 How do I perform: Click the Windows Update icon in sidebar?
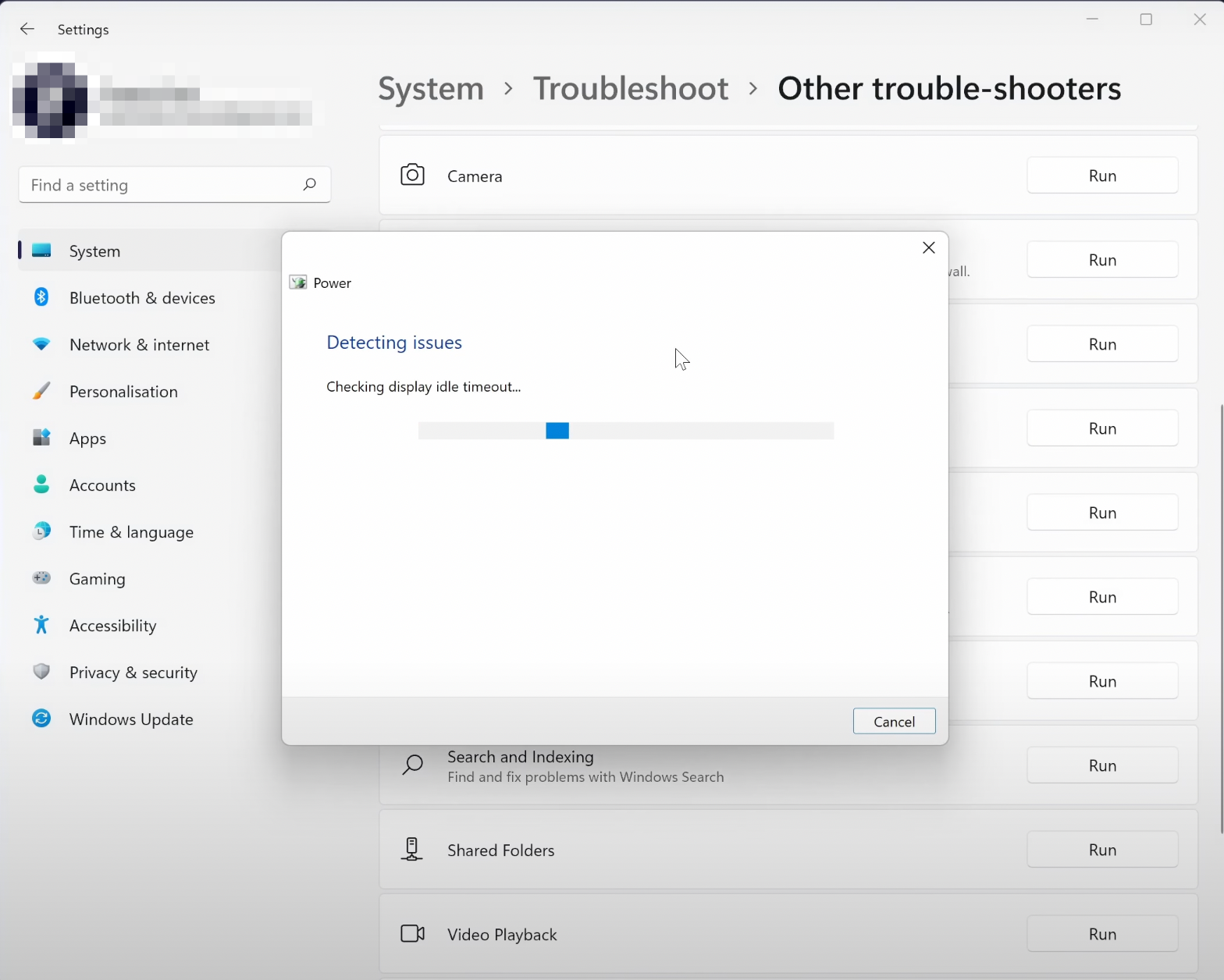point(41,719)
